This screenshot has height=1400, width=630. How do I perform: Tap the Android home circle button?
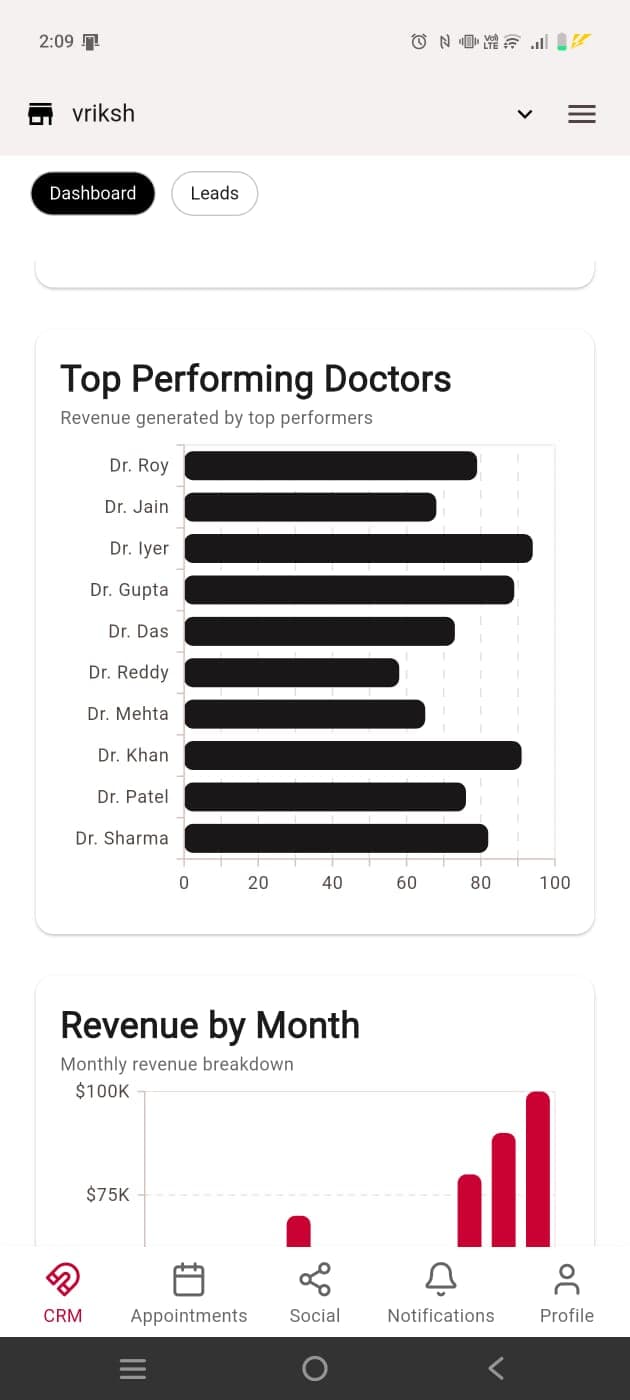[x=315, y=1368]
